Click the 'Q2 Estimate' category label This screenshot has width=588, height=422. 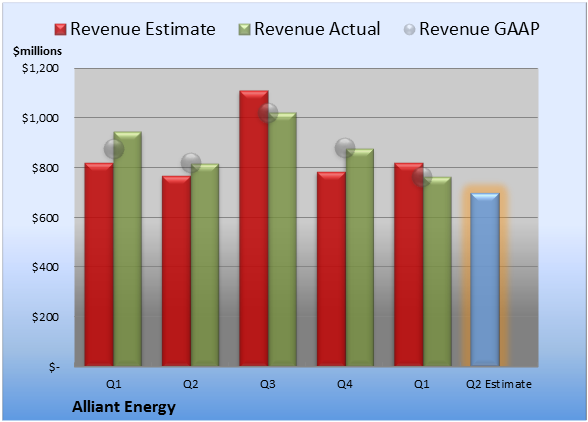tap(499, 384)
